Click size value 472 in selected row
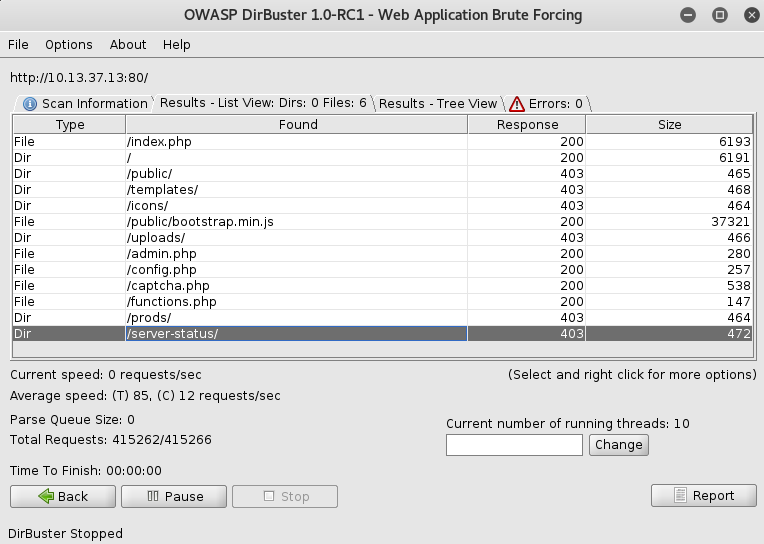The image size is (764, 544). [x=739, y=334]
